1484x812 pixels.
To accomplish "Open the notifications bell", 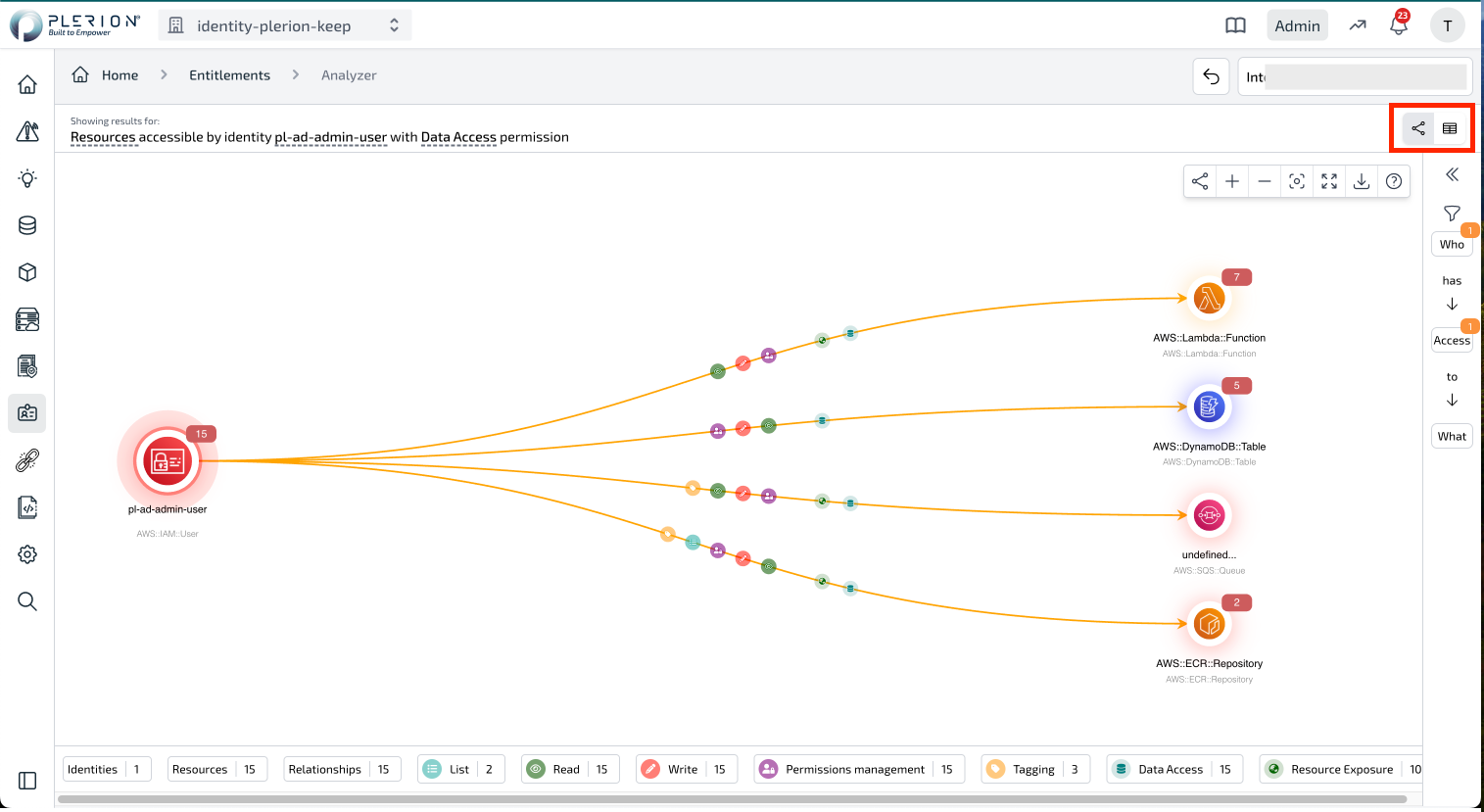I will (1399, 25).
